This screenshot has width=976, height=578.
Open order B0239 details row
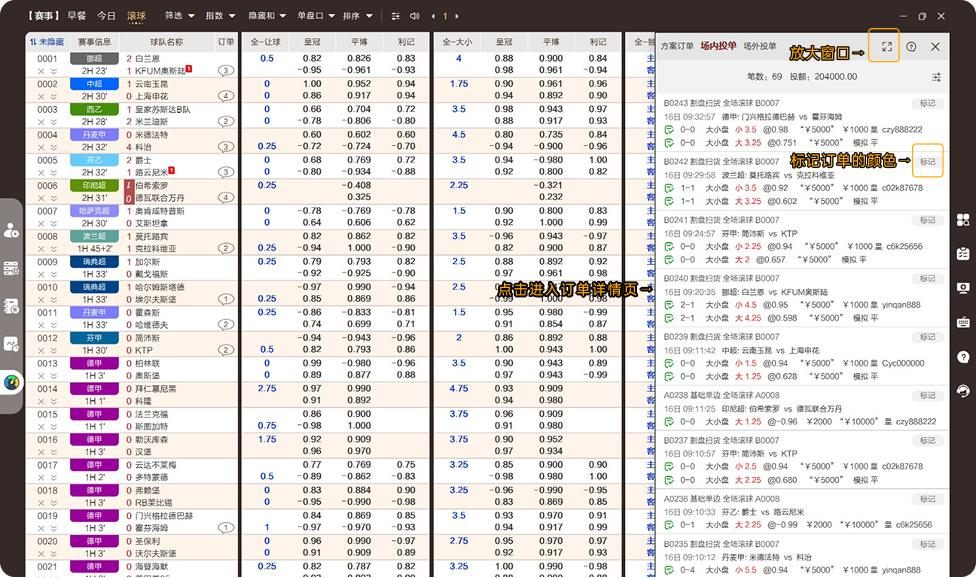pyautogui.click(x=803, y=357)
